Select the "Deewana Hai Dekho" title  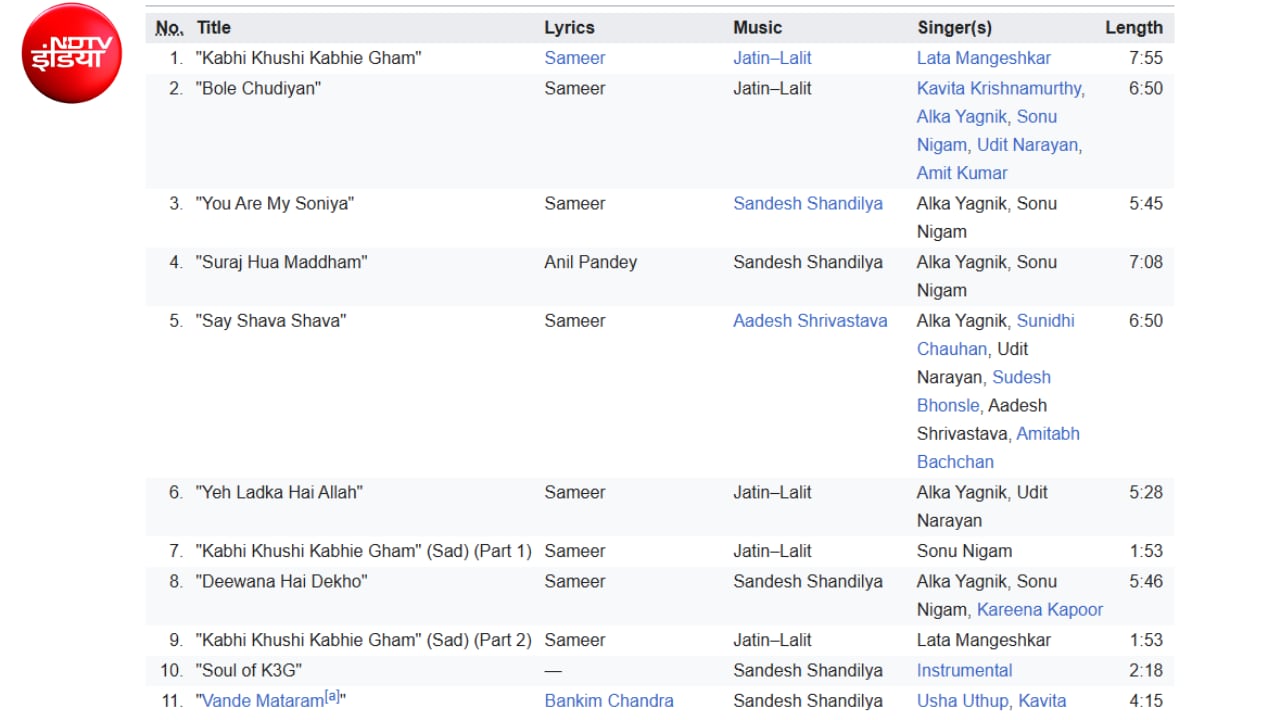coord(282,581)
